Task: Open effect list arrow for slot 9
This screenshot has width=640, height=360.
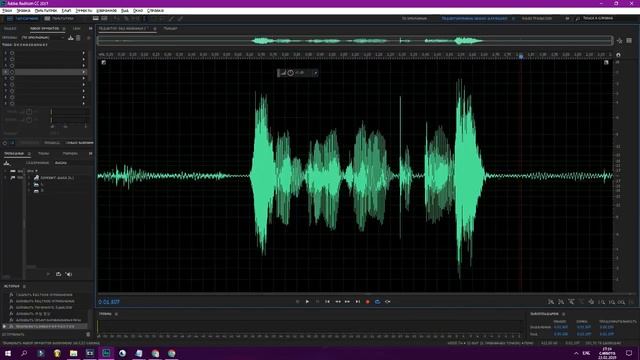Action: [84, 103]
